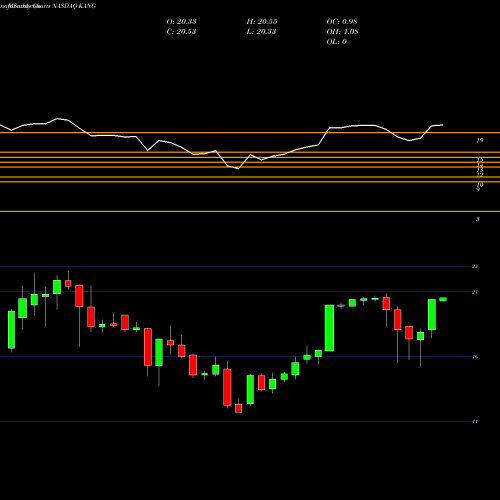Click the 'O: 20.33' open price value

tap(181, 21)
